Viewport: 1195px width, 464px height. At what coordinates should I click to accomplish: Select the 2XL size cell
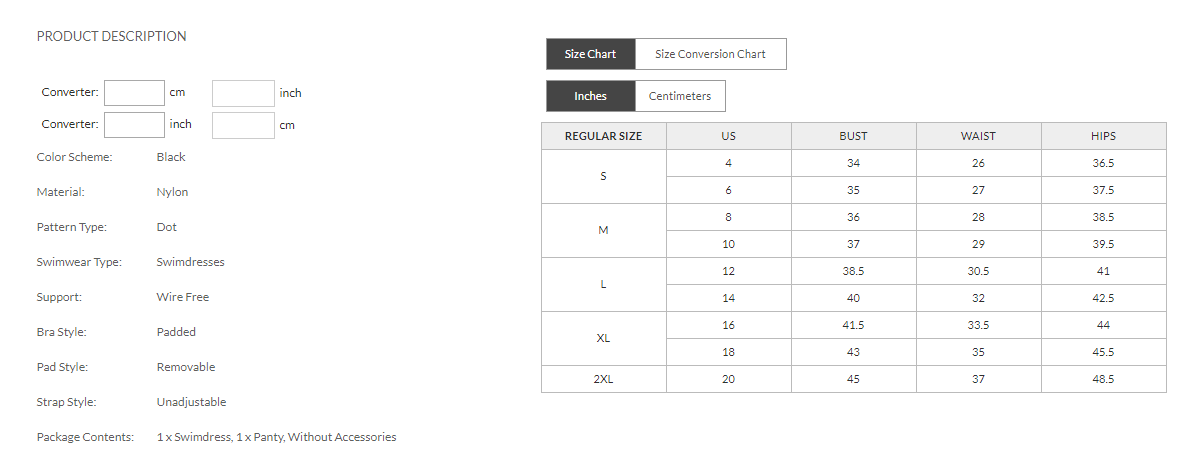(x=603, y=379)
